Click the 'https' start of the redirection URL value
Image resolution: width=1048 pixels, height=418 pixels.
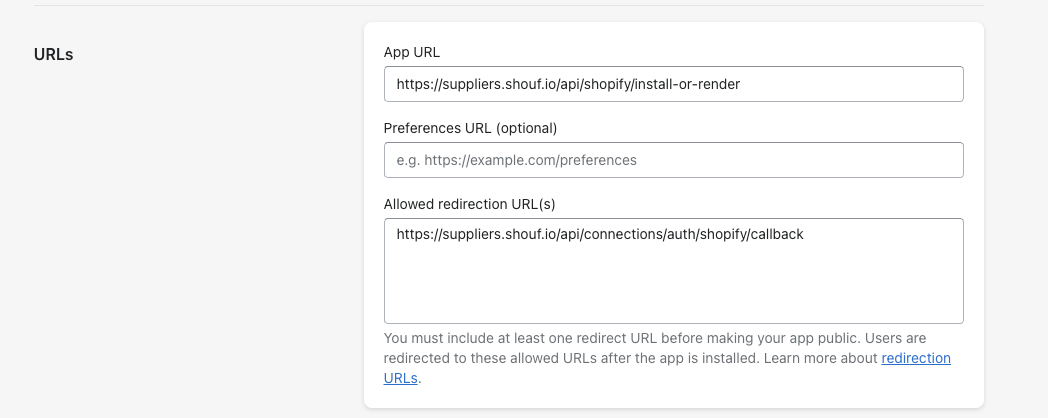coord(412,235)
